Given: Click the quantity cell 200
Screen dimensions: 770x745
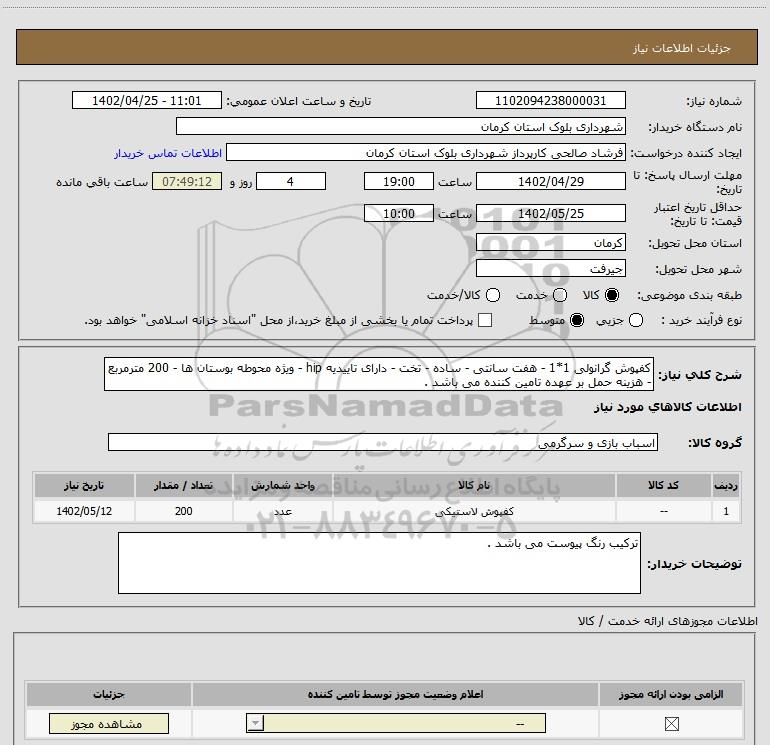Looking at the screenshot, I should (x=184, y=511).
